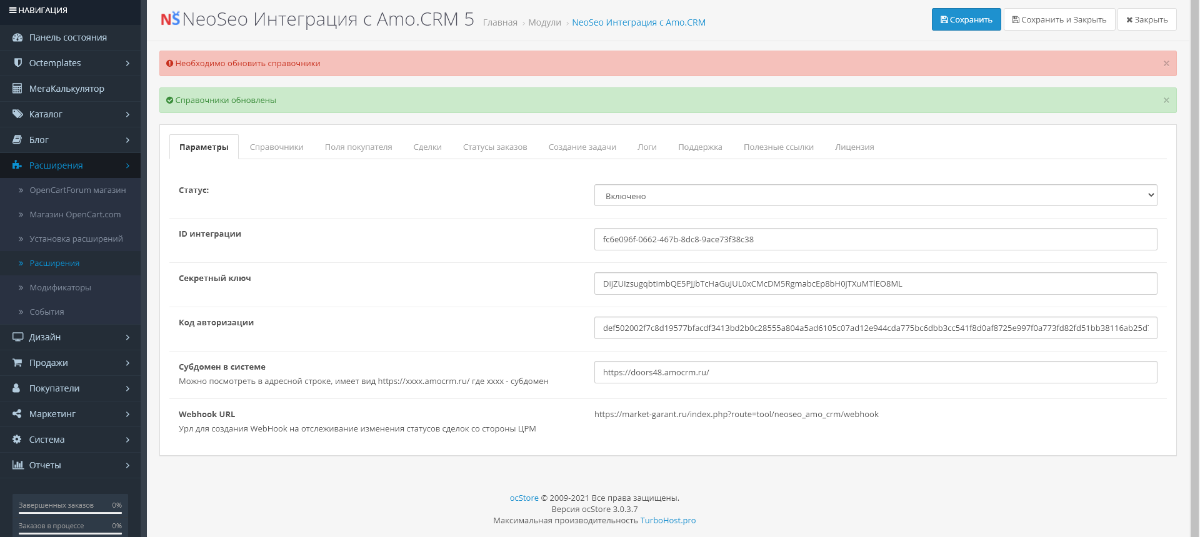Click the Сохранить button
1200x537 pixels.
(966, 19)
